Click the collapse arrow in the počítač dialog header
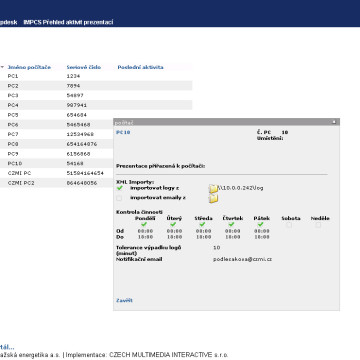The width and height of the screenshot is (360, 360). click(x=334, y=122)
